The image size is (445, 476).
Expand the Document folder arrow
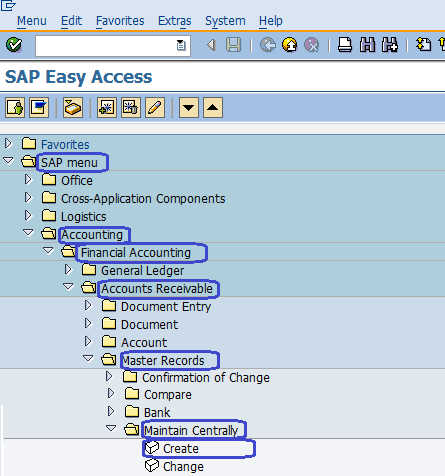pyautogui.click(x=88, y=324)
